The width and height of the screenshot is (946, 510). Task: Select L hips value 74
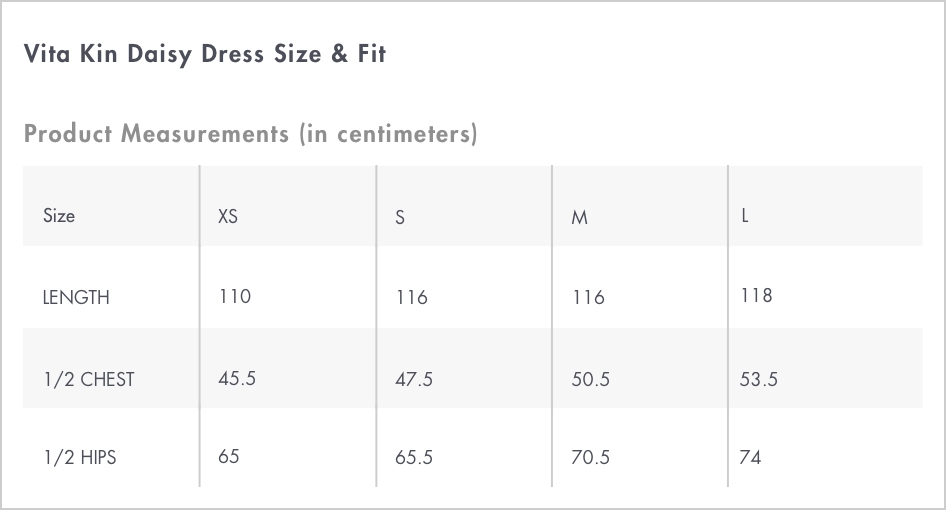(x=751, y=457)
